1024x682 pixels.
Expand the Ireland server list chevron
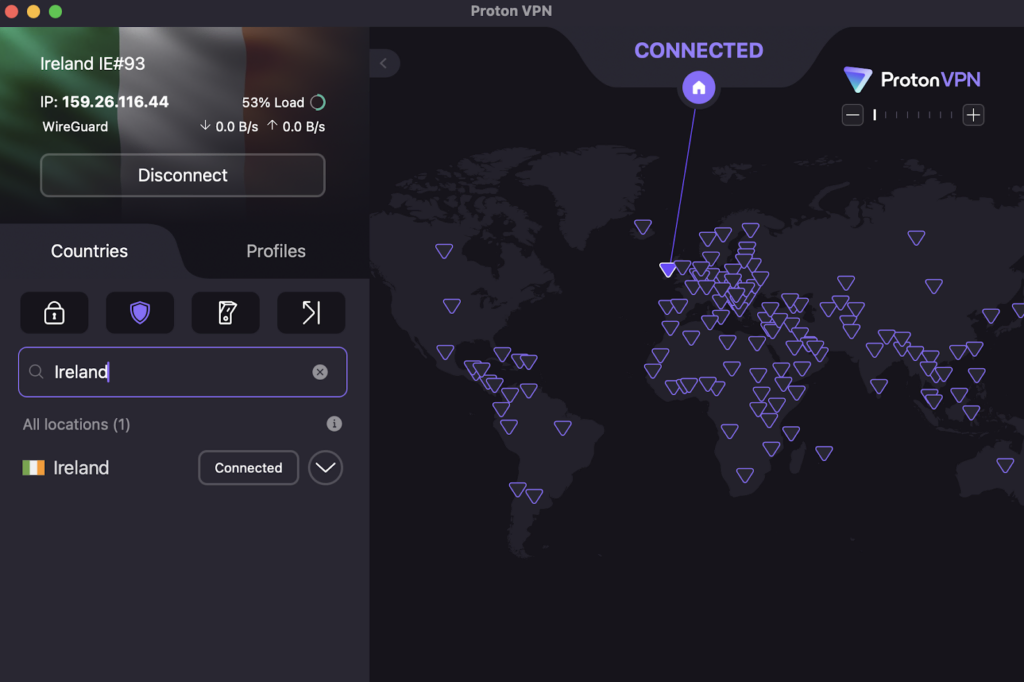(325, 468)
